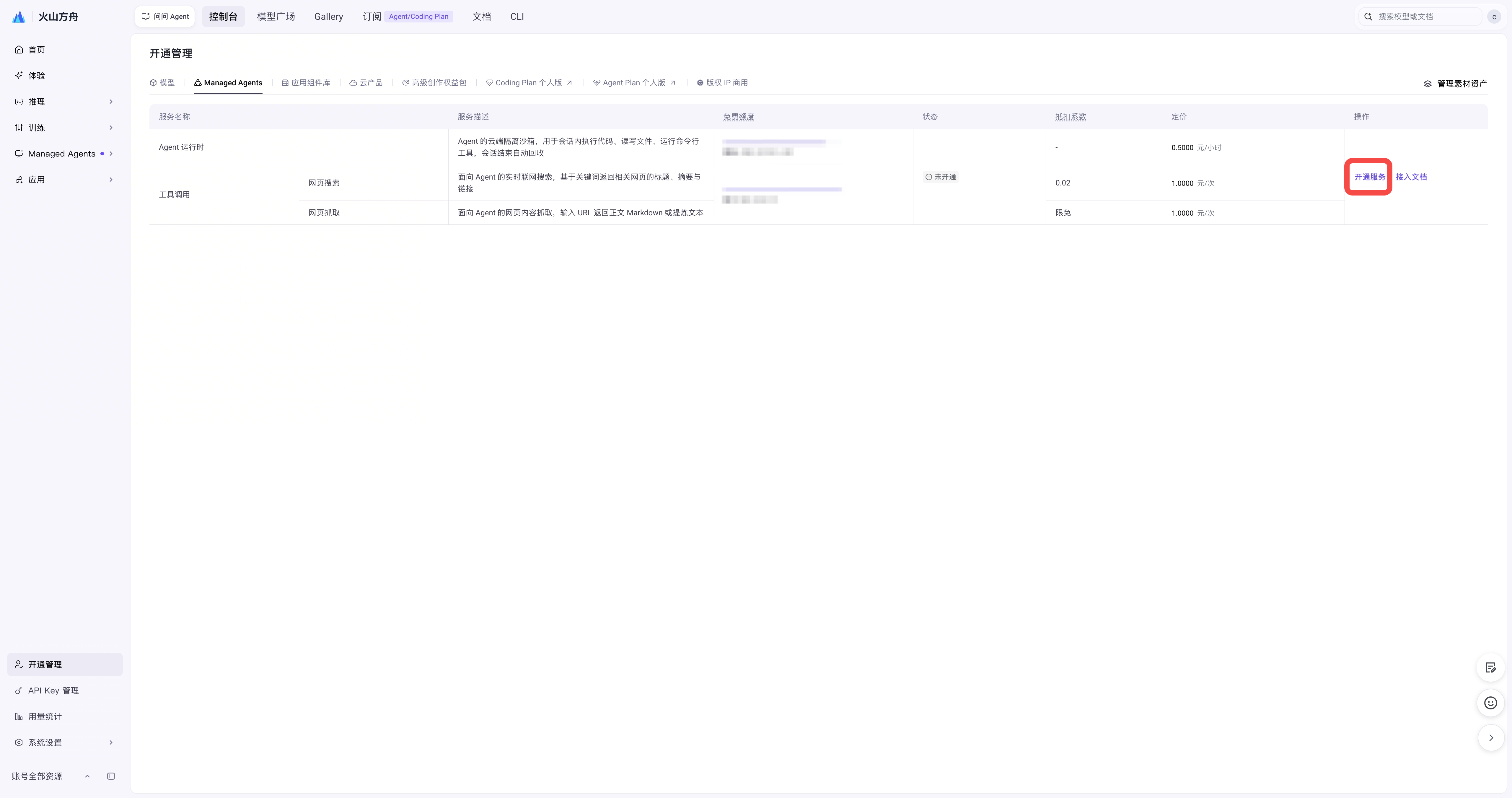
Task: Switch to the 应用组件库 tab
Action: click(306, 83)
